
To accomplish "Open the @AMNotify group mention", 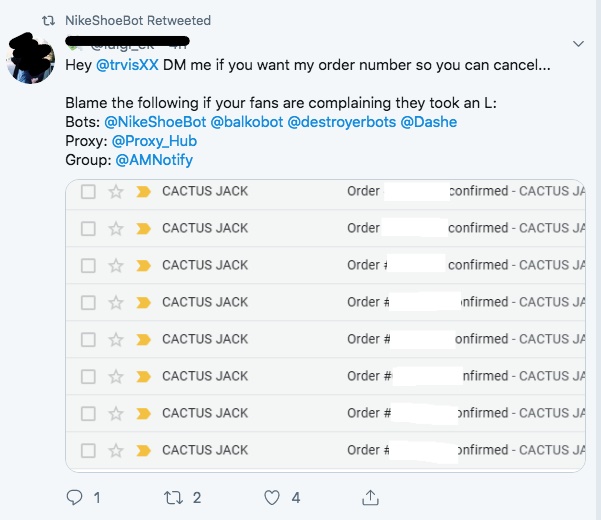I will tap(154, 159).
